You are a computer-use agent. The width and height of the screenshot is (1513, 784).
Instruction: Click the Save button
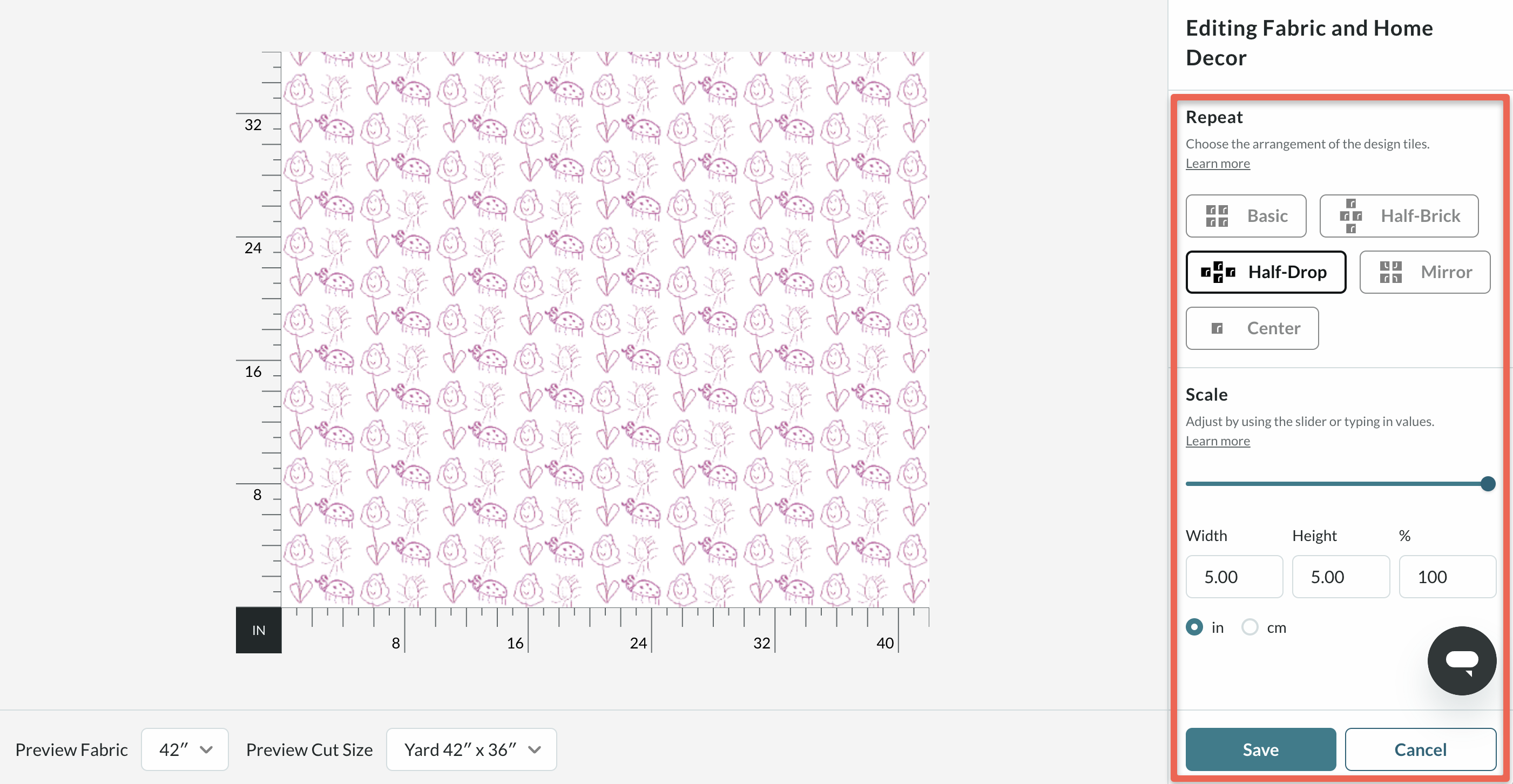click(1260, 749)
